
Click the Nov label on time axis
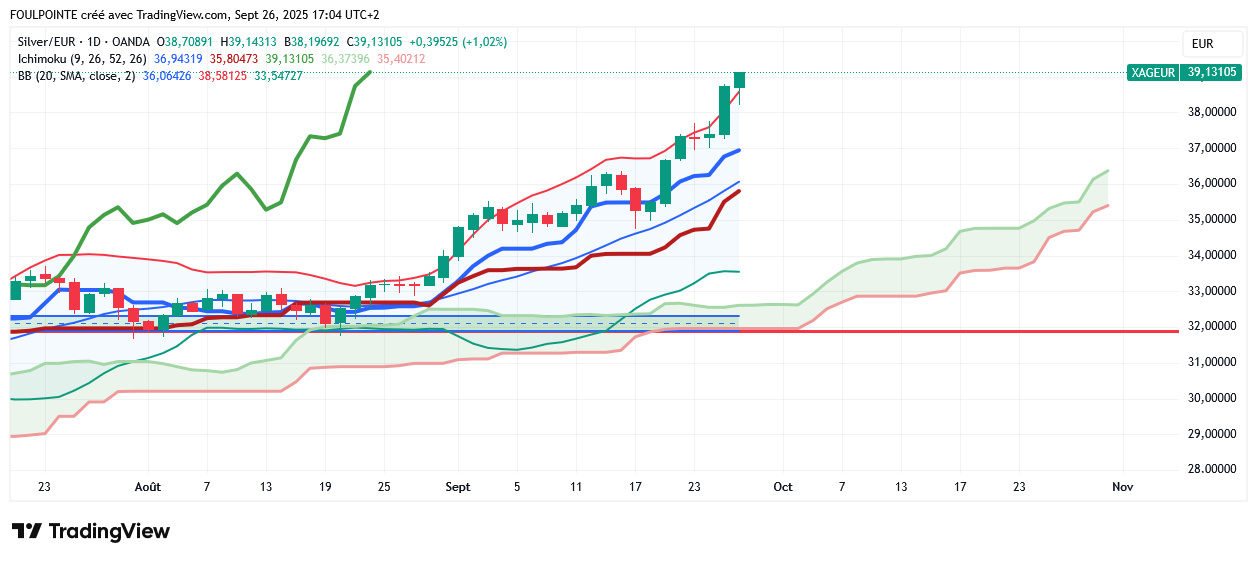(x=1122, y=487)
